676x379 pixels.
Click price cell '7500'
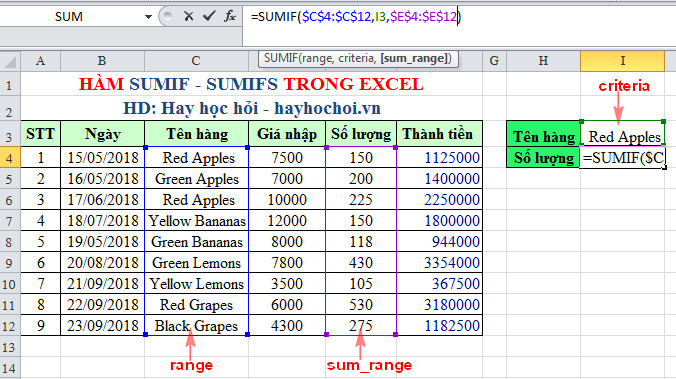click(287, 158)
